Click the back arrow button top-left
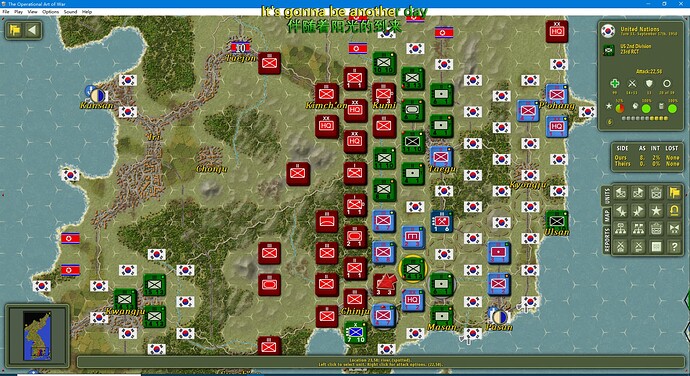 pos(32,30)
